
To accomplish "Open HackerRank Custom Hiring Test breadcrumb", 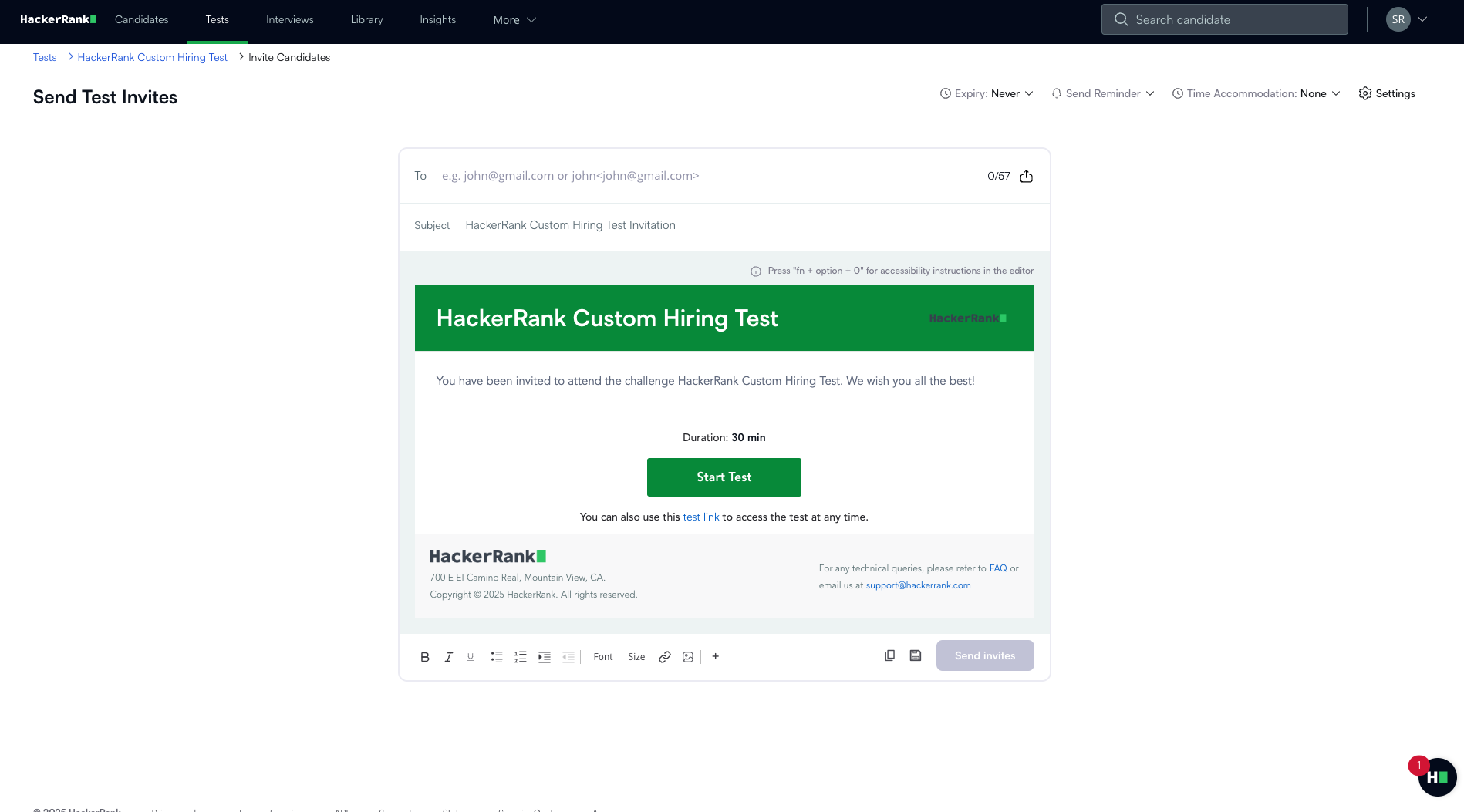I will coord(153,57).
